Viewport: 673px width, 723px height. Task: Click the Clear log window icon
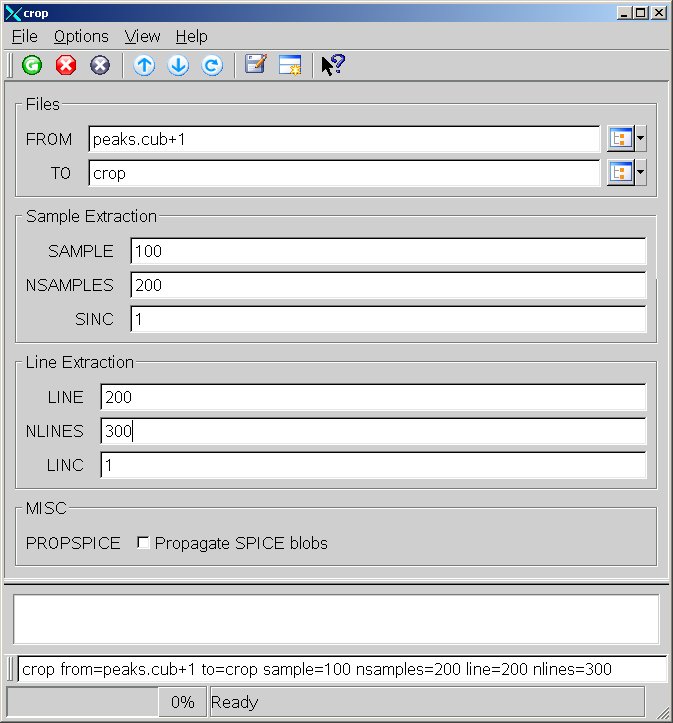pyautogui.click(x=290, y=65)
